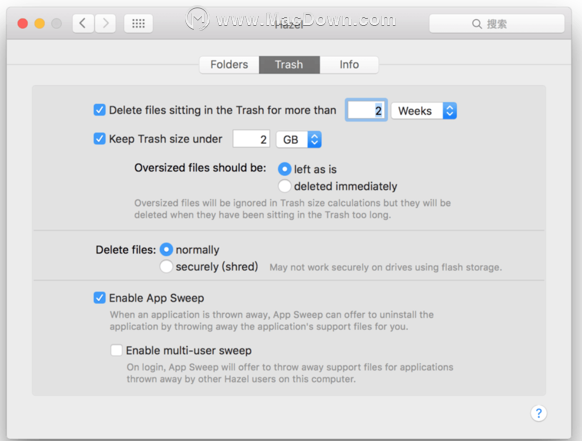This screenshot has width=582, height=441.
Task: Select oversized files left as is
Action: pos(284,169)
